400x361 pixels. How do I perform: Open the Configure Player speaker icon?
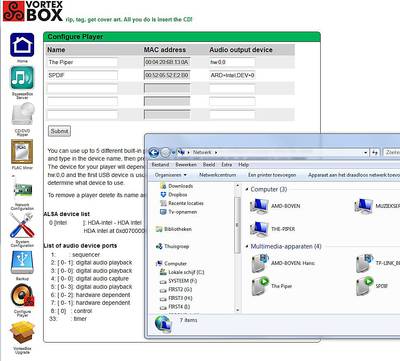tap(22, 296)
